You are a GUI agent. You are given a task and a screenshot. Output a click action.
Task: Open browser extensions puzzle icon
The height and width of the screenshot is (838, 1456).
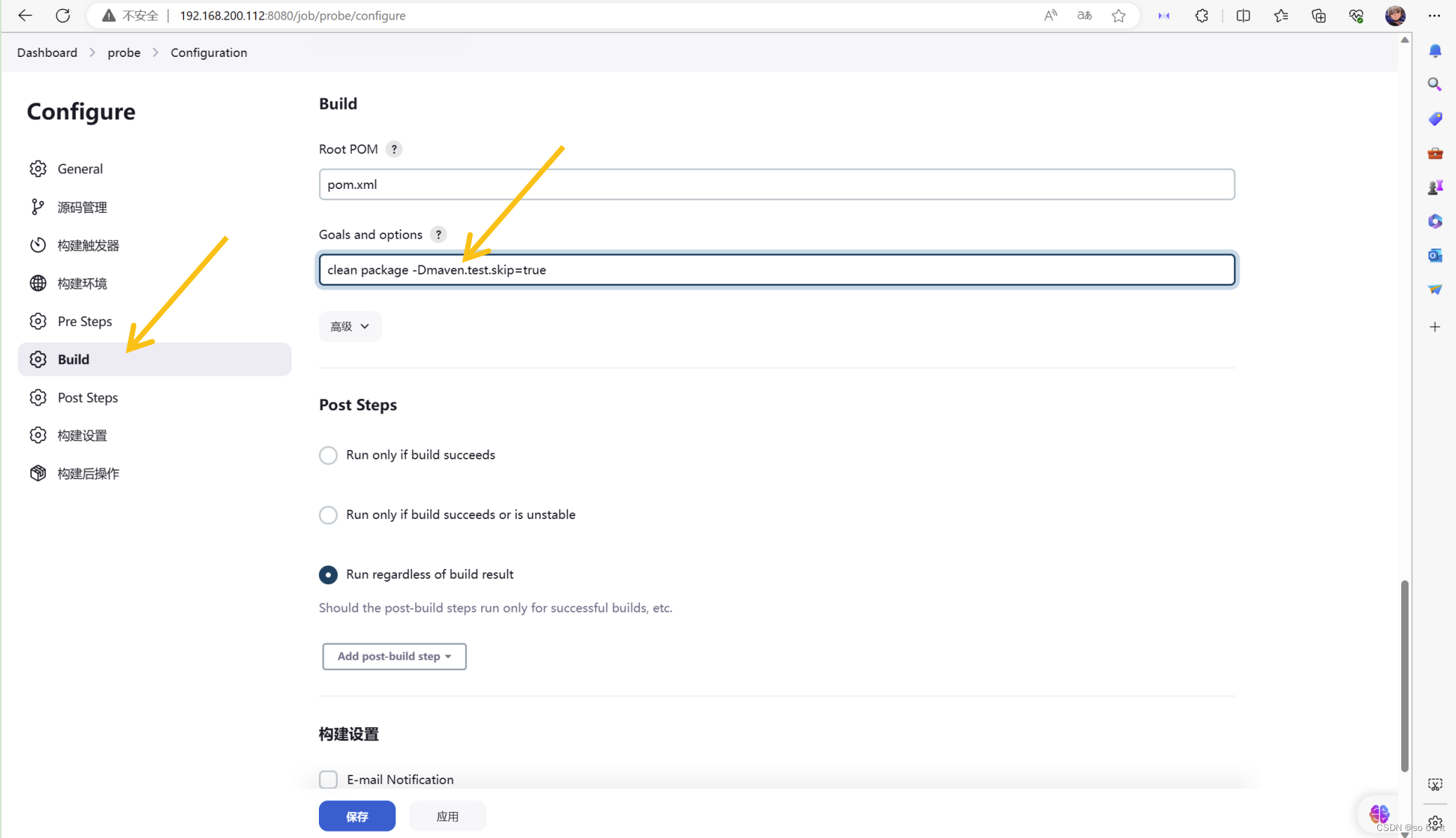(x=1202, y=15)
